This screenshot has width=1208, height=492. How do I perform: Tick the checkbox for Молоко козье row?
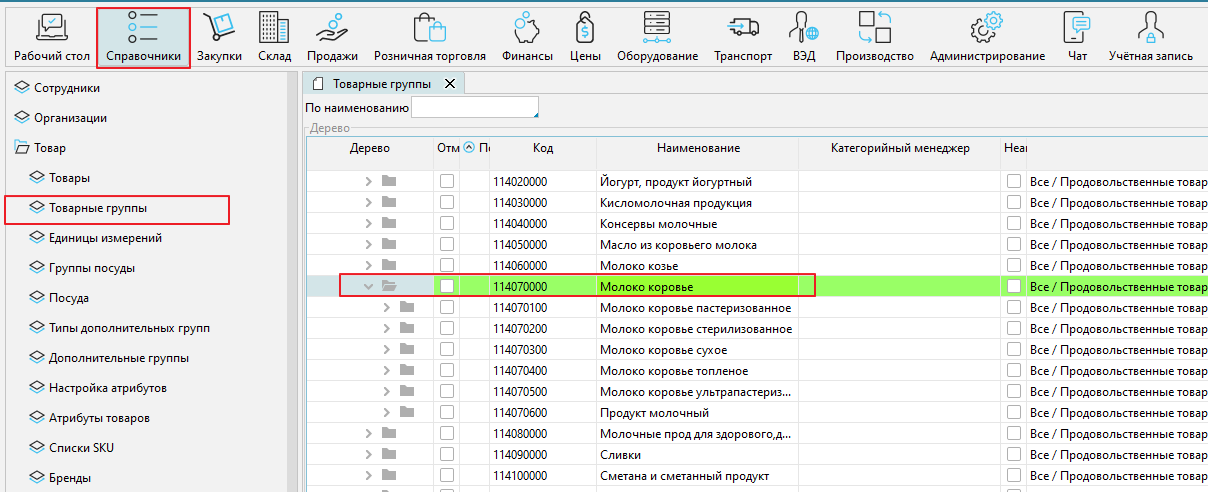pyautogui.click(x=447, y=266)
